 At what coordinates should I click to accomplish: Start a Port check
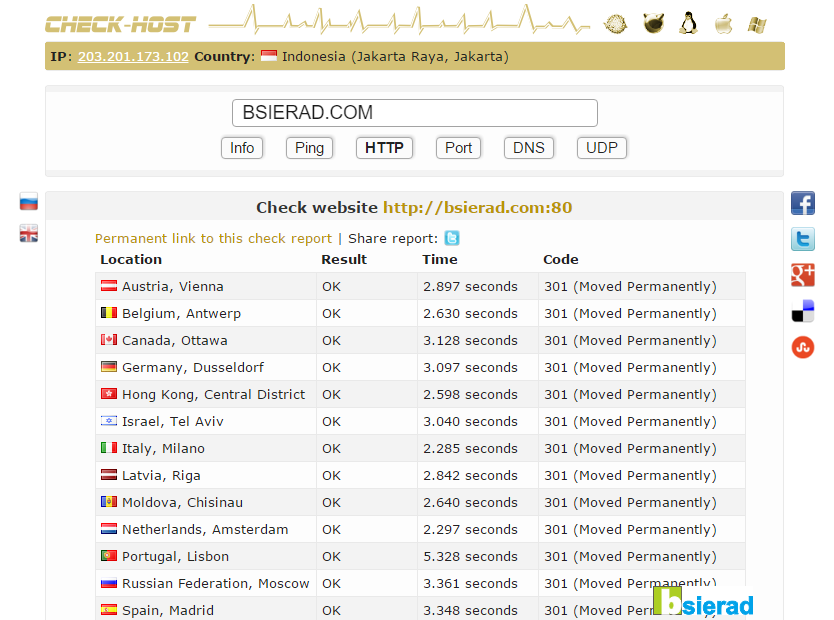pos(458,148)
